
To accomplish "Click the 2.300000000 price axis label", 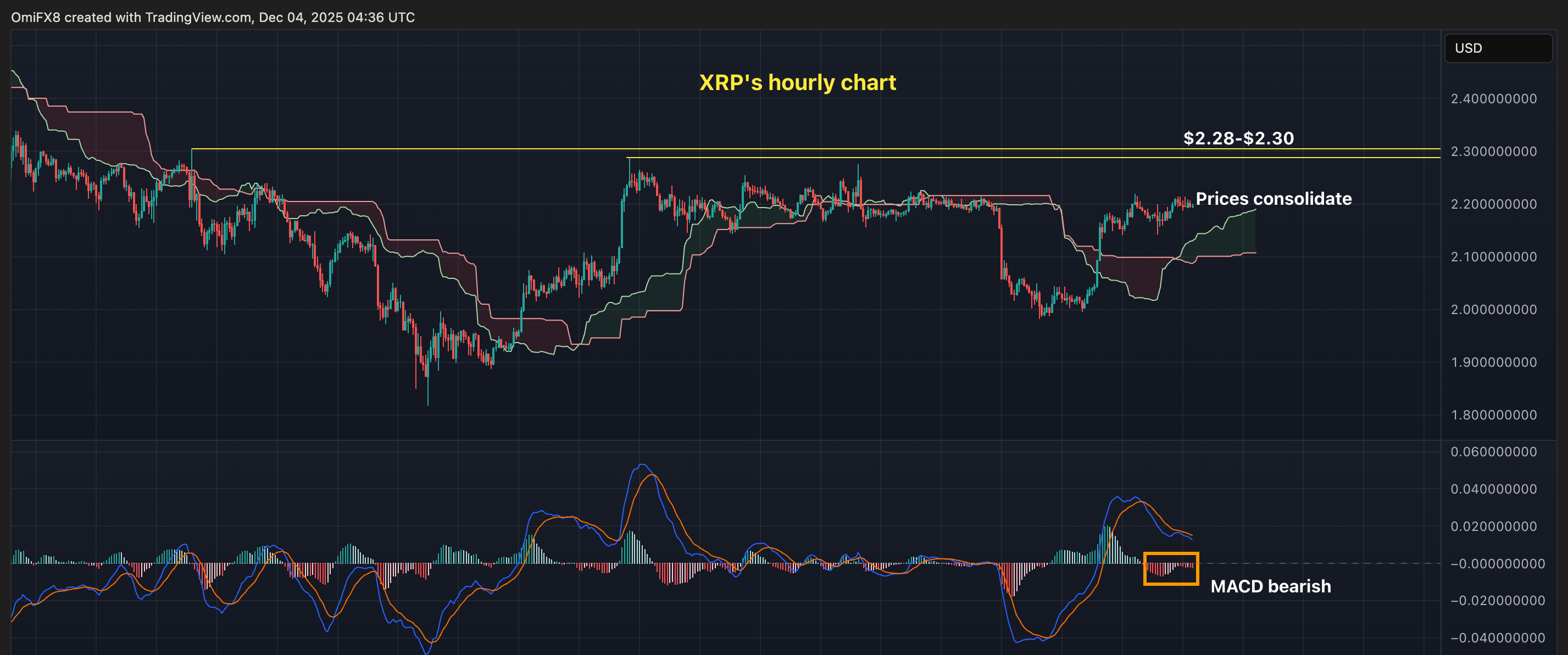I will 1493,152.
